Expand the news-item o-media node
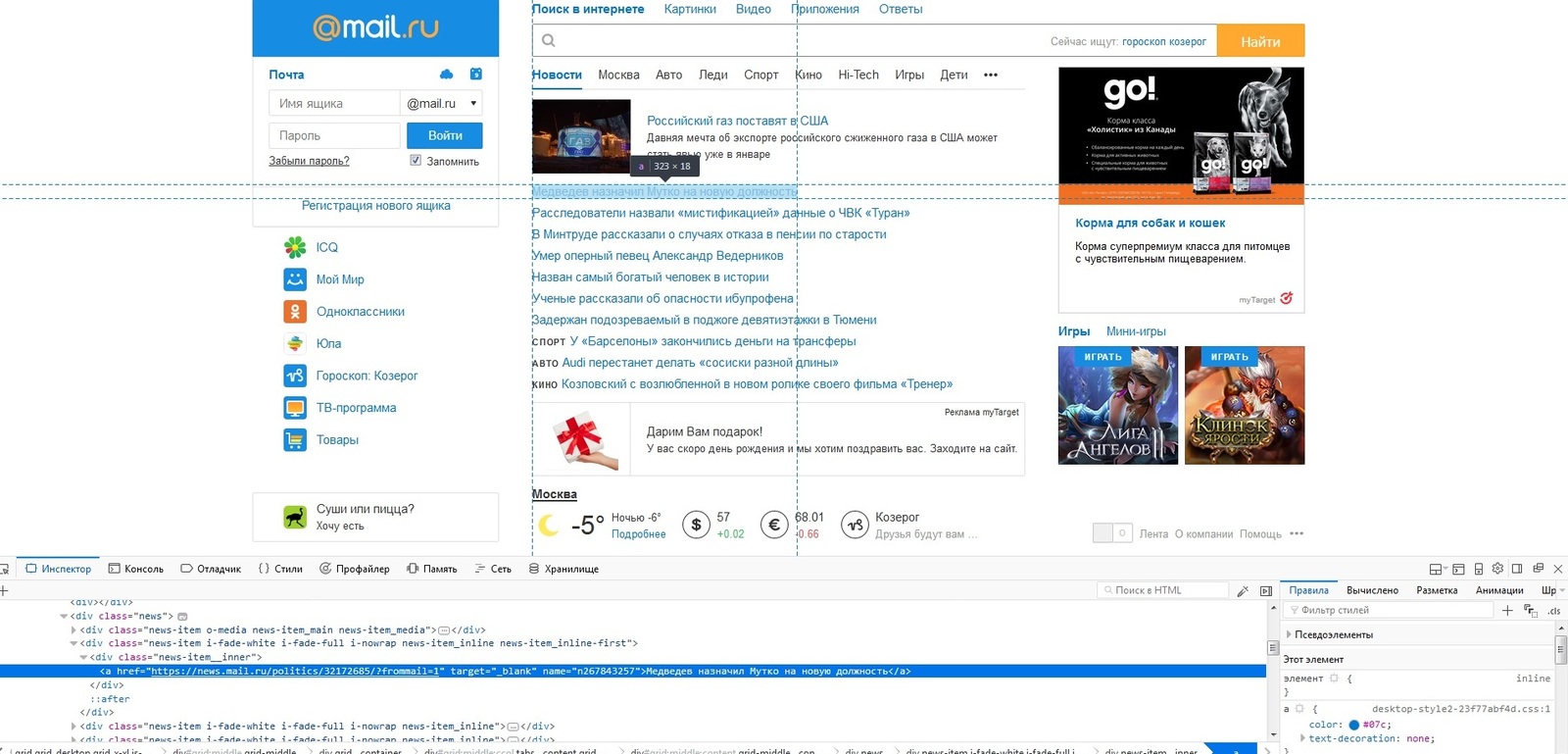The image size is (1568, 754). pos(73,630)
